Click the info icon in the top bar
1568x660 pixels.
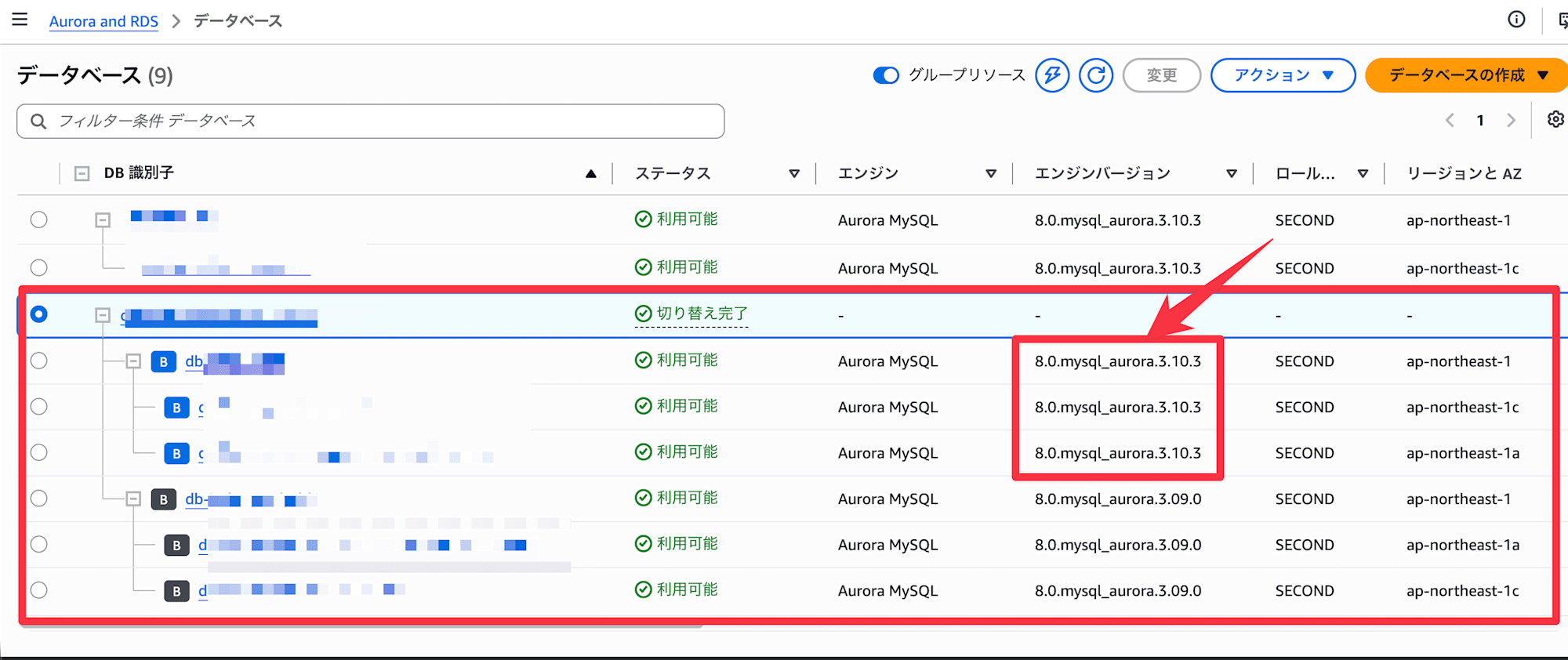click(x=1516, y=20)
